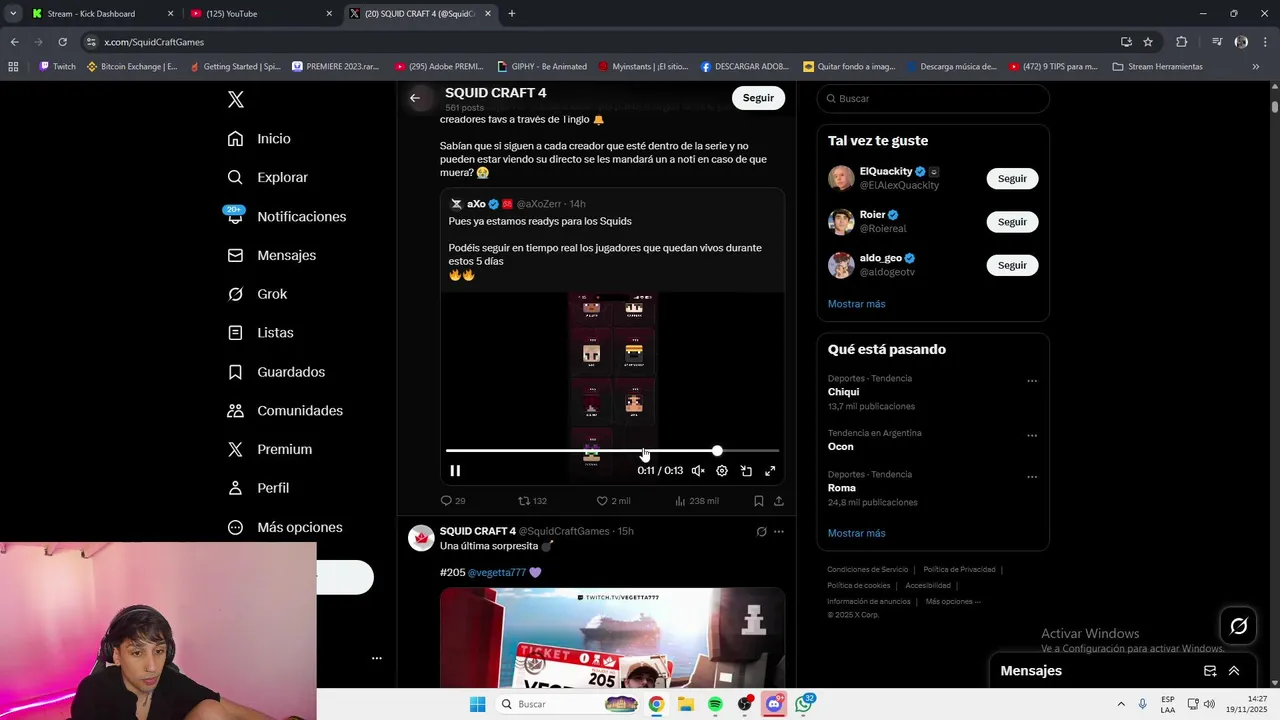Open options for the Roma trend
The height and width of the screenshot is (720, 1280).
point(1032,477)
